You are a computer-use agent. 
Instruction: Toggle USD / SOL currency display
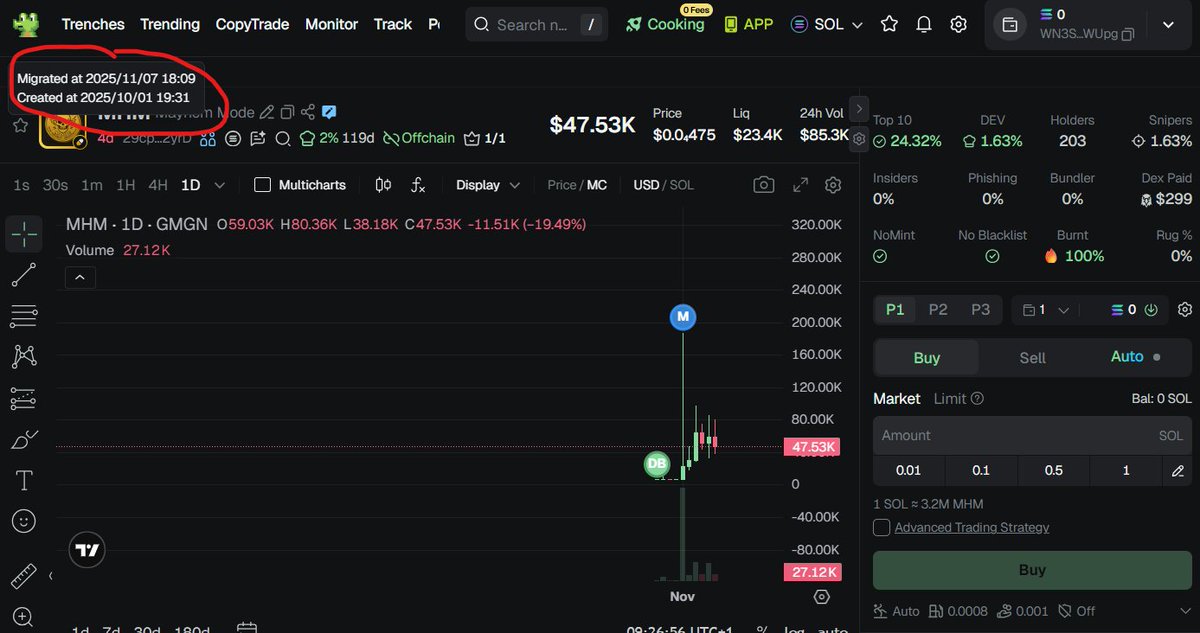click(x=663, y=185)
